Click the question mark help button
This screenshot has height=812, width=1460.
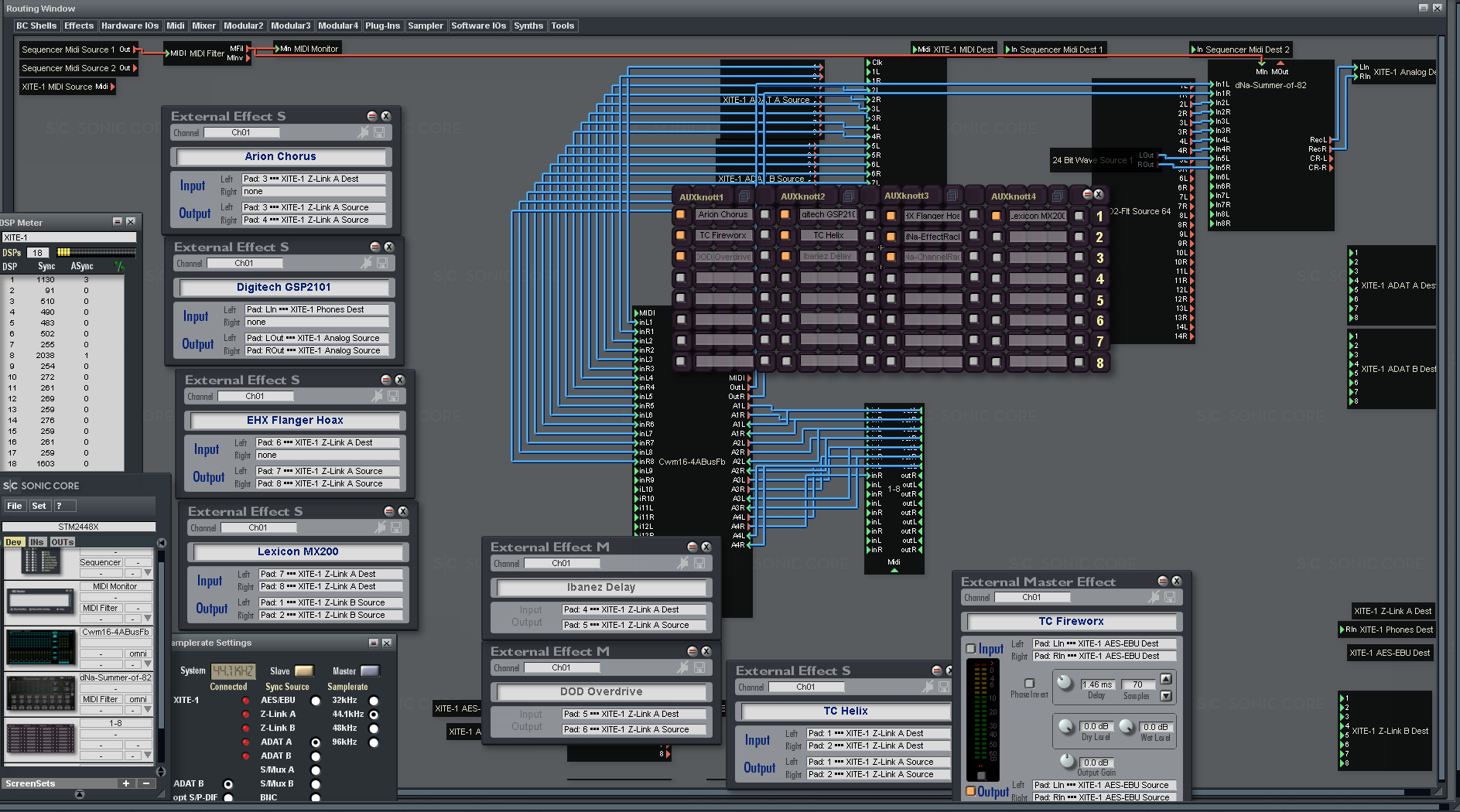coord(63,506)
